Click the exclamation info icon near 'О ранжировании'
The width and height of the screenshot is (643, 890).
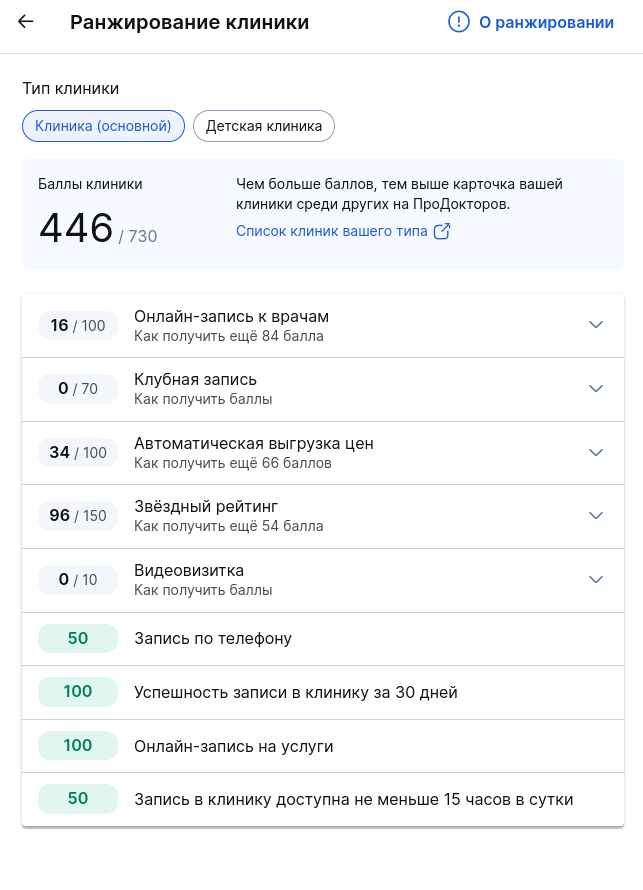(x=458, y=21)
